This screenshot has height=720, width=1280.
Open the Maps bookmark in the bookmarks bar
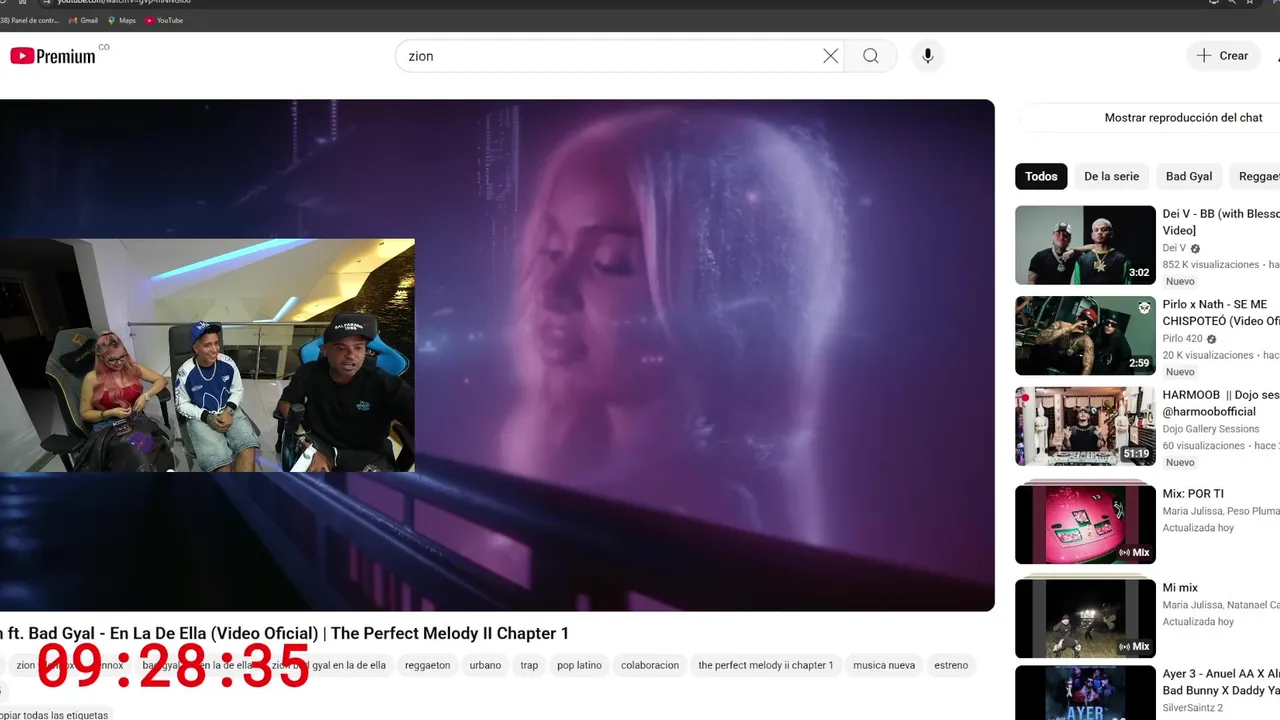click(121, 20)
